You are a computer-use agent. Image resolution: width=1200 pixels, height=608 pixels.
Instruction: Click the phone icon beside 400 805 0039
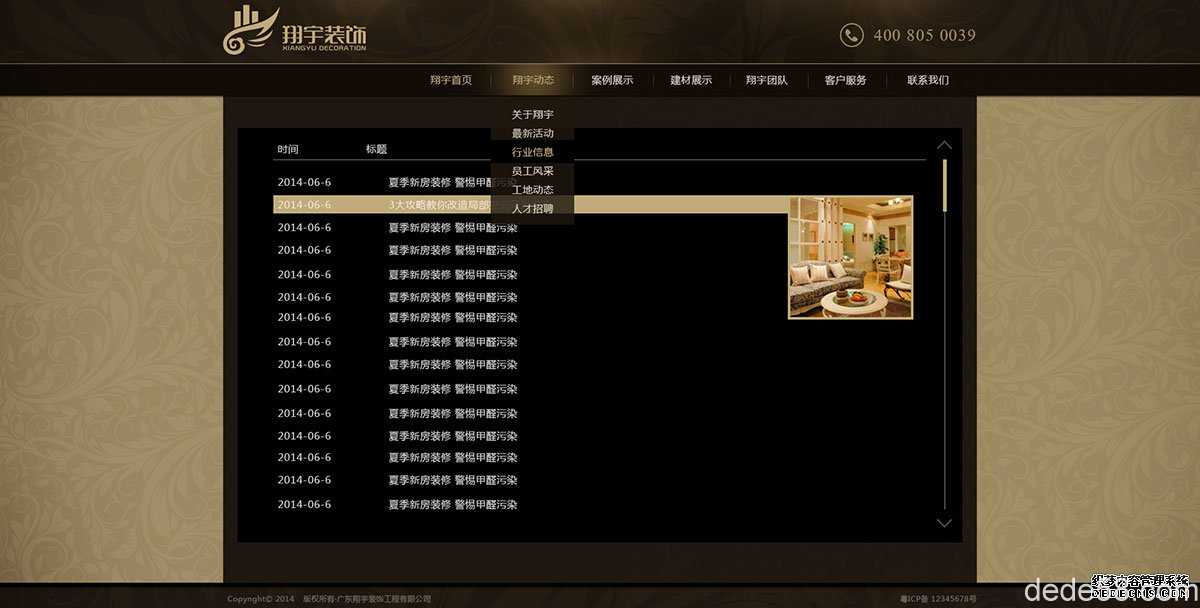coord(851,35)
